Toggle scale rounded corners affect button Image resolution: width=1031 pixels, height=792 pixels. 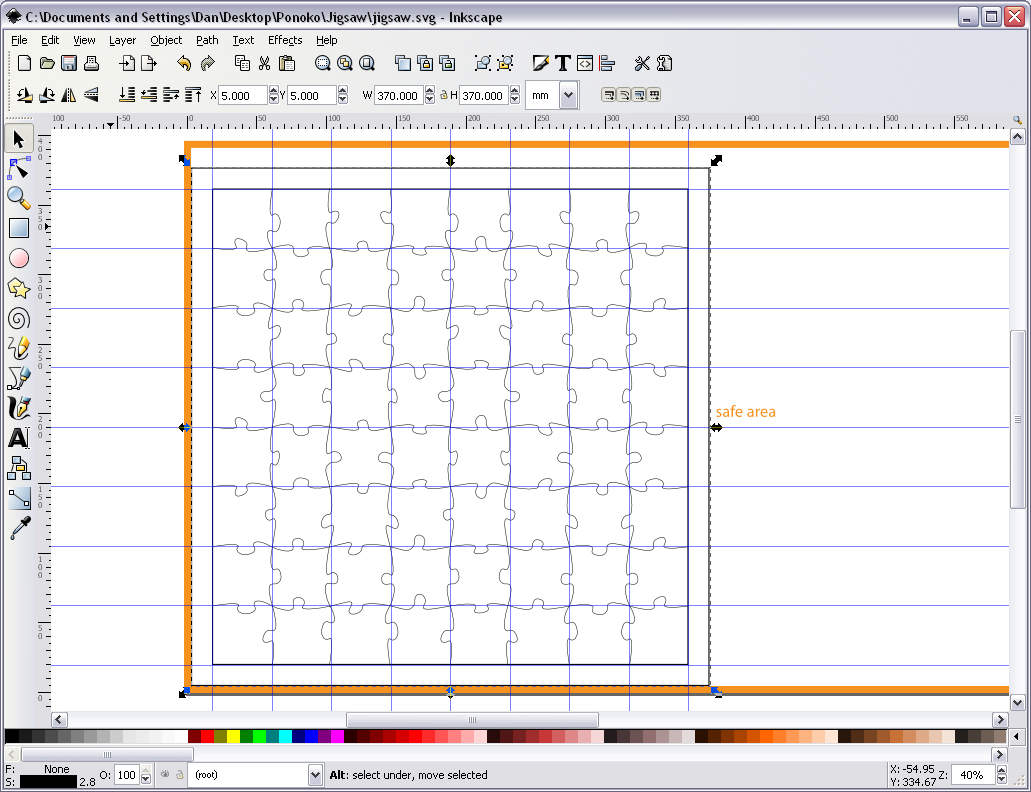pyautogui.click(x=624, y=95)
